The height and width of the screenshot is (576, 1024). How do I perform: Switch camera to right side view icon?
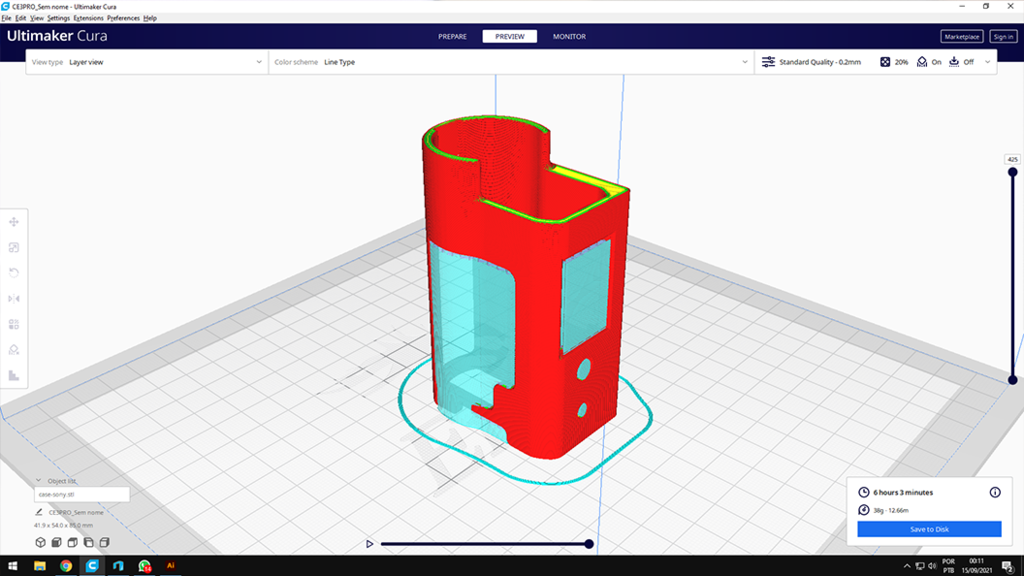tap(104, 542)
